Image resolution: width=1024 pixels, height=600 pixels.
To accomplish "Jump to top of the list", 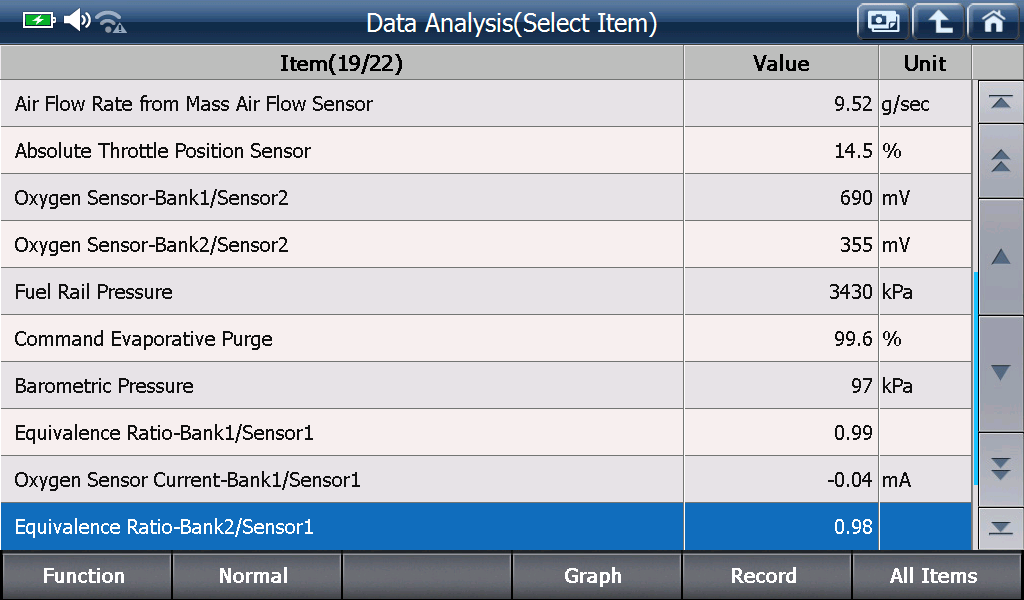I will 1000,102.
